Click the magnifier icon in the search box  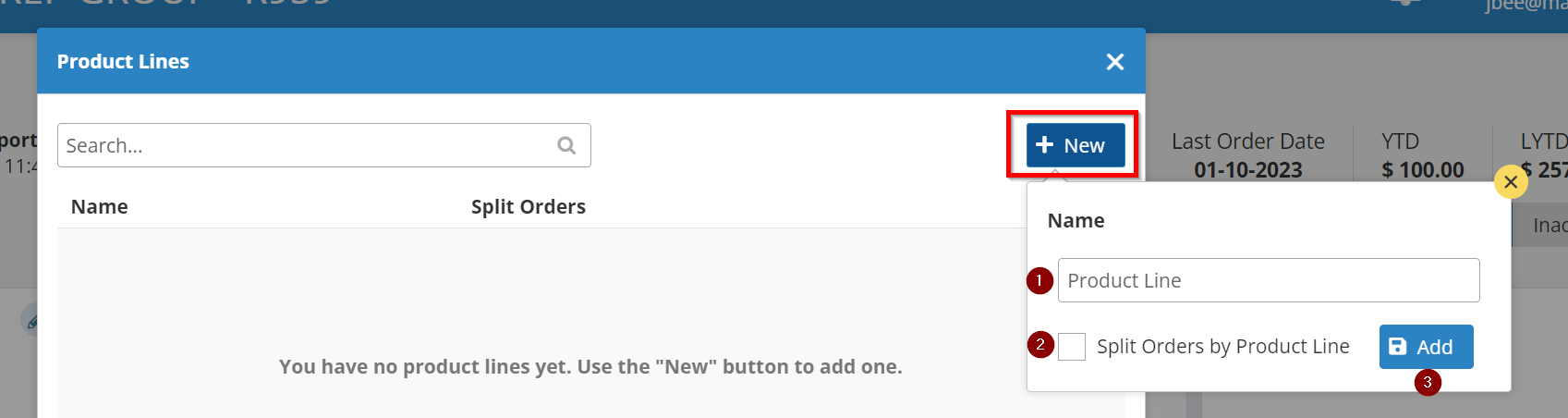(566, 145)
